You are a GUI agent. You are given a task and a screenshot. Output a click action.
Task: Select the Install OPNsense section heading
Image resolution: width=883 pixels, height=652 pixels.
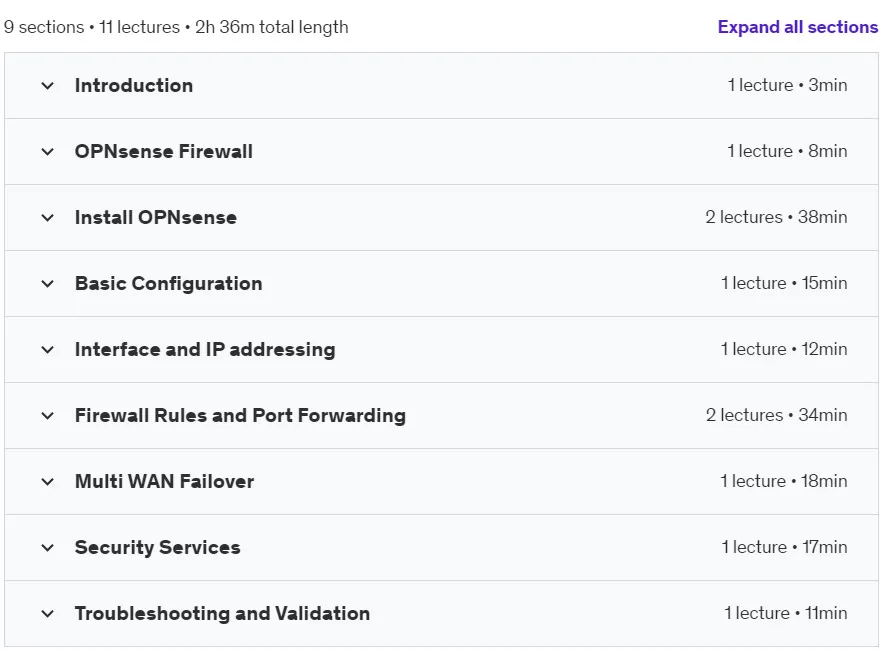click(156, 217)
